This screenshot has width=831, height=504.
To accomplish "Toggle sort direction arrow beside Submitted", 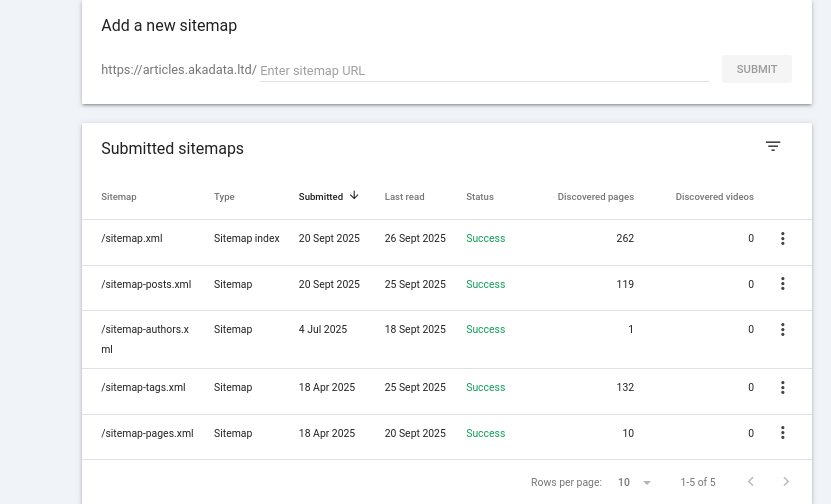I will (x=354, y=196).
